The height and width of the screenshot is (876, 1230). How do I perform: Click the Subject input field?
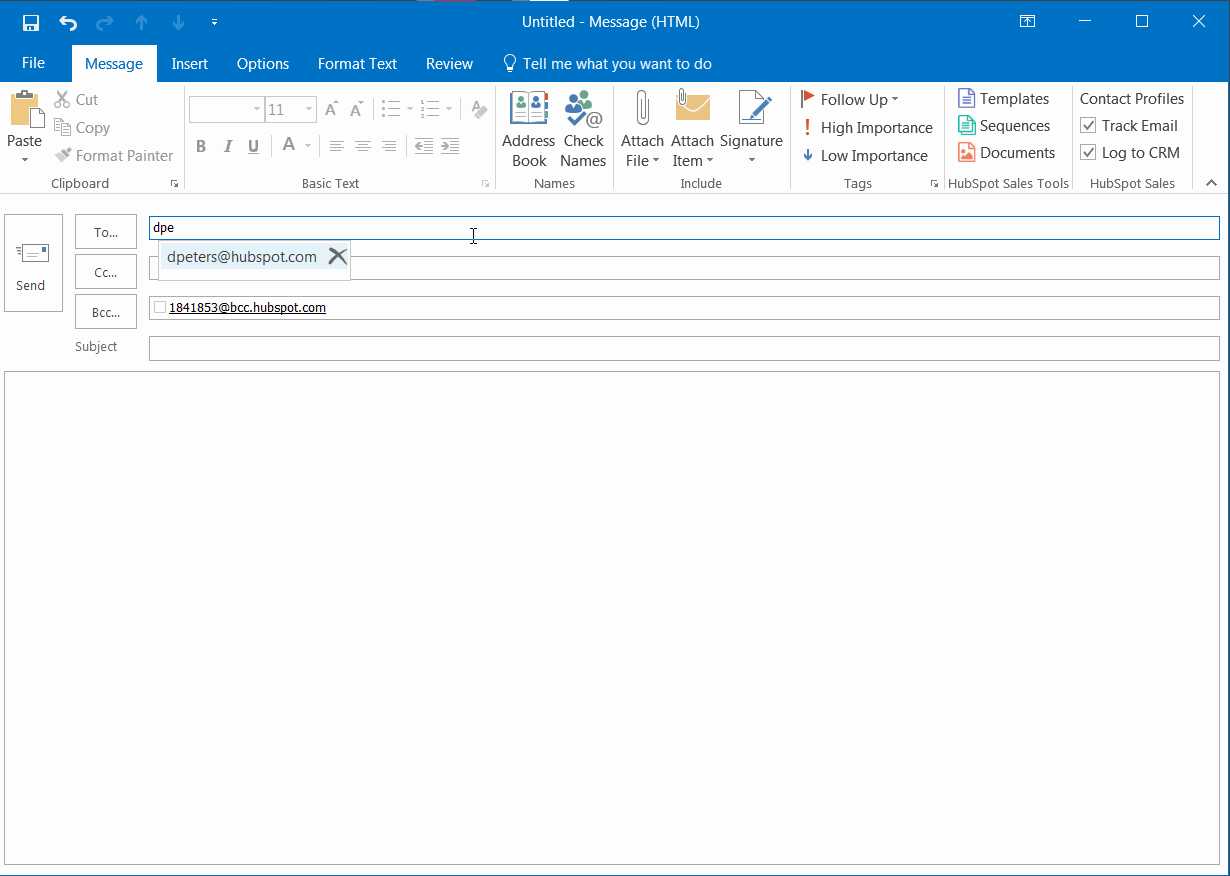(x=684, y=348)
